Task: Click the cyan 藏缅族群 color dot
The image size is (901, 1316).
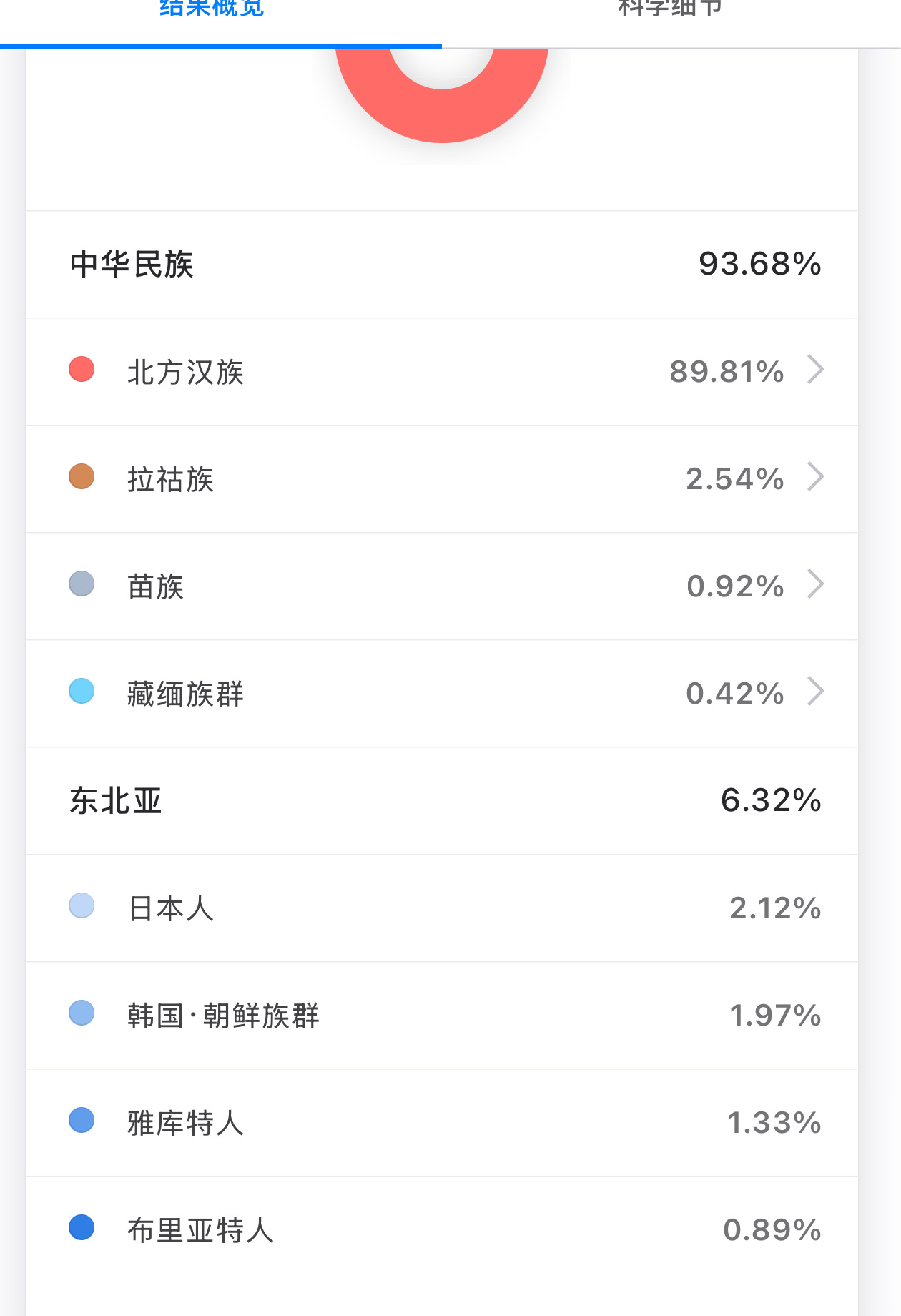Action: (x=82, y=692)
